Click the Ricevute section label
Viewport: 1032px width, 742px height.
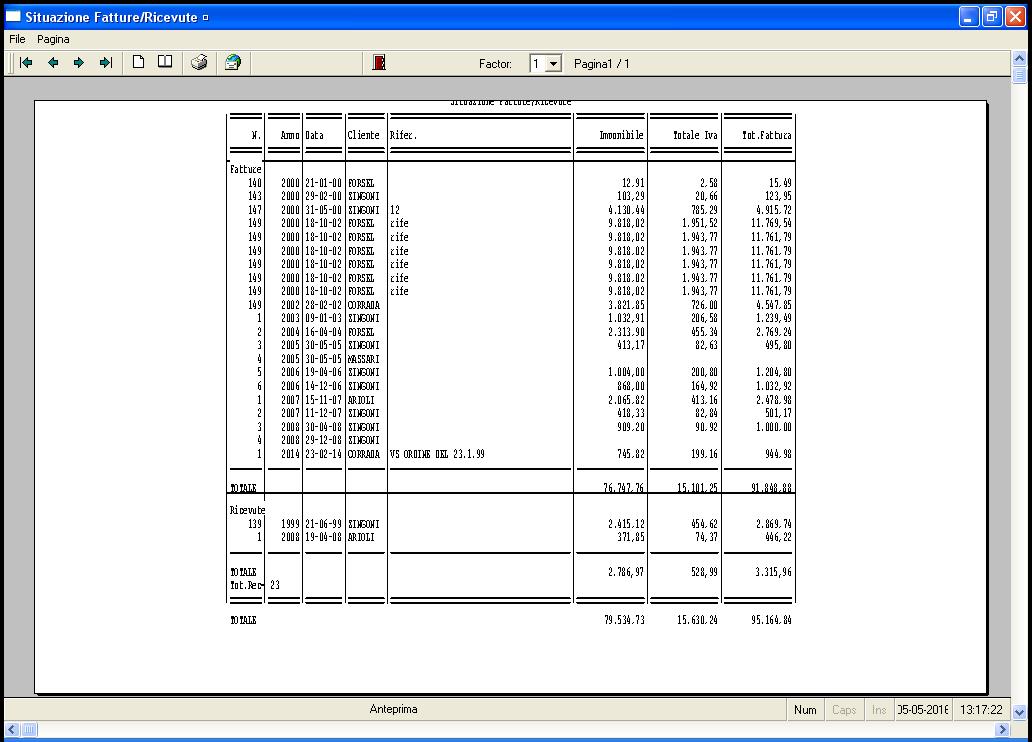tap(247, 510)
